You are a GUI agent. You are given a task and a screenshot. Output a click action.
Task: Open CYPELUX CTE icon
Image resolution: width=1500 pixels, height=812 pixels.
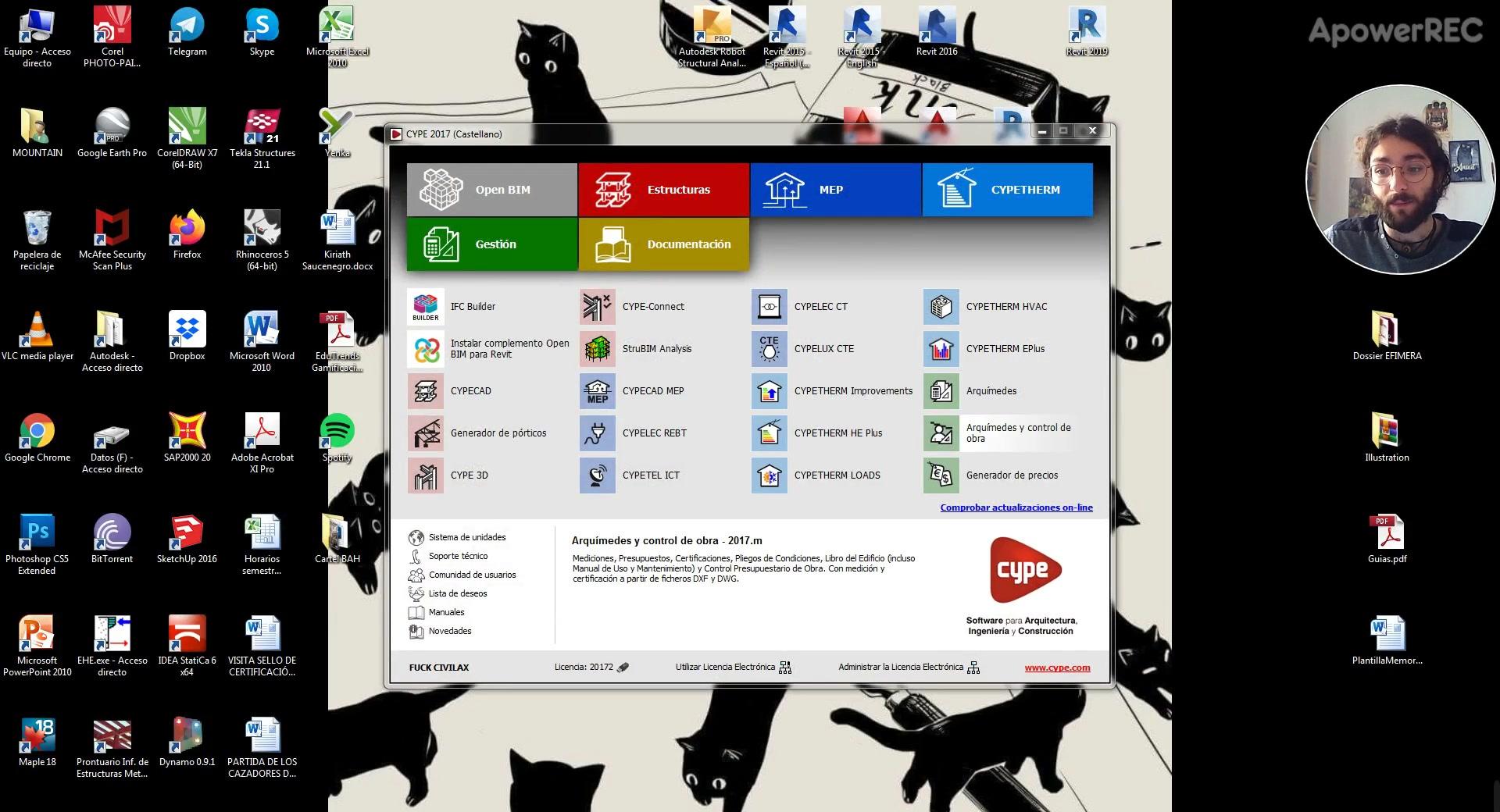tap(770, 349)
